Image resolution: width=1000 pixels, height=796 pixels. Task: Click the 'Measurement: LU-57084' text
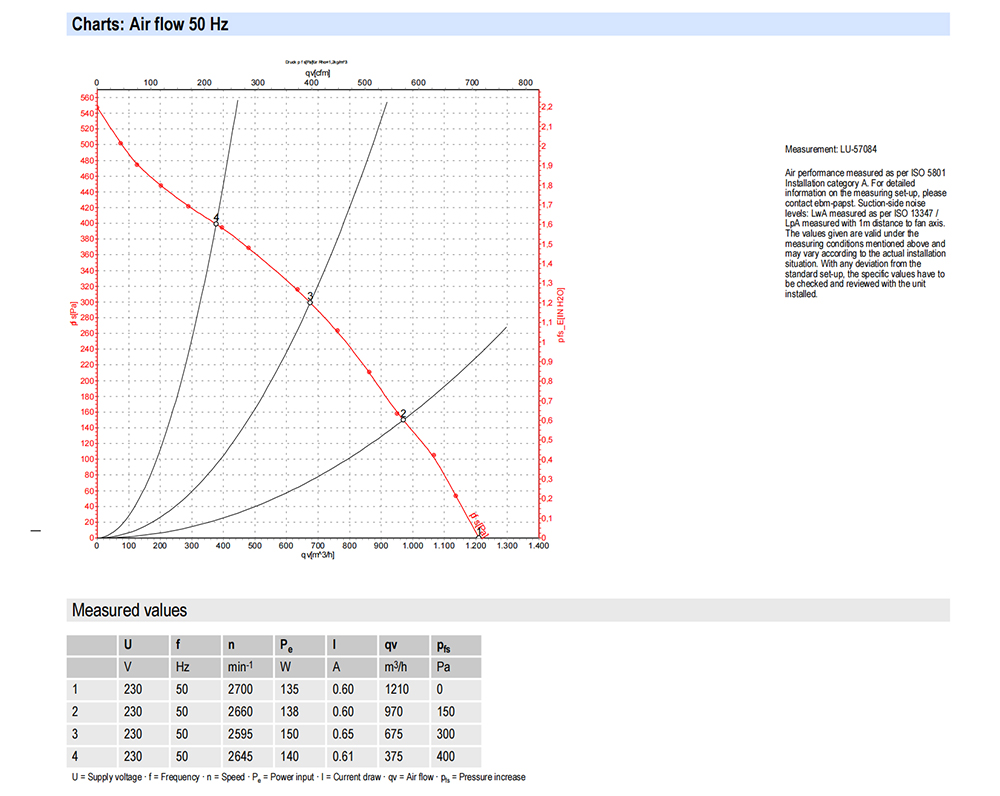830,149
